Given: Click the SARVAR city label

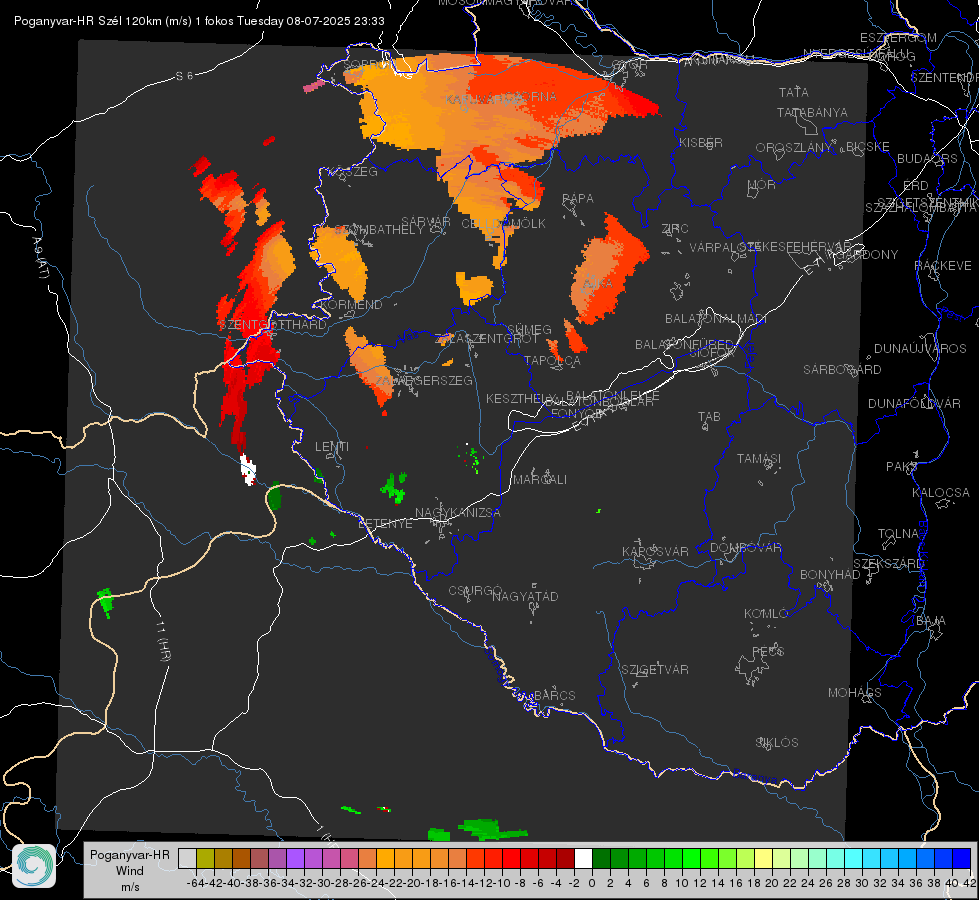Looking at the screenshot, I should 425,222.
